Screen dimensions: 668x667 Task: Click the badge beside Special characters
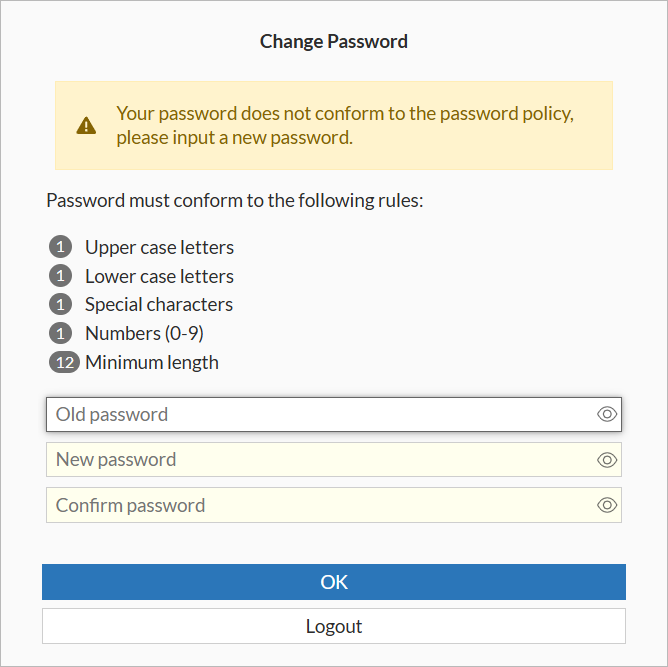pos(60,304)
